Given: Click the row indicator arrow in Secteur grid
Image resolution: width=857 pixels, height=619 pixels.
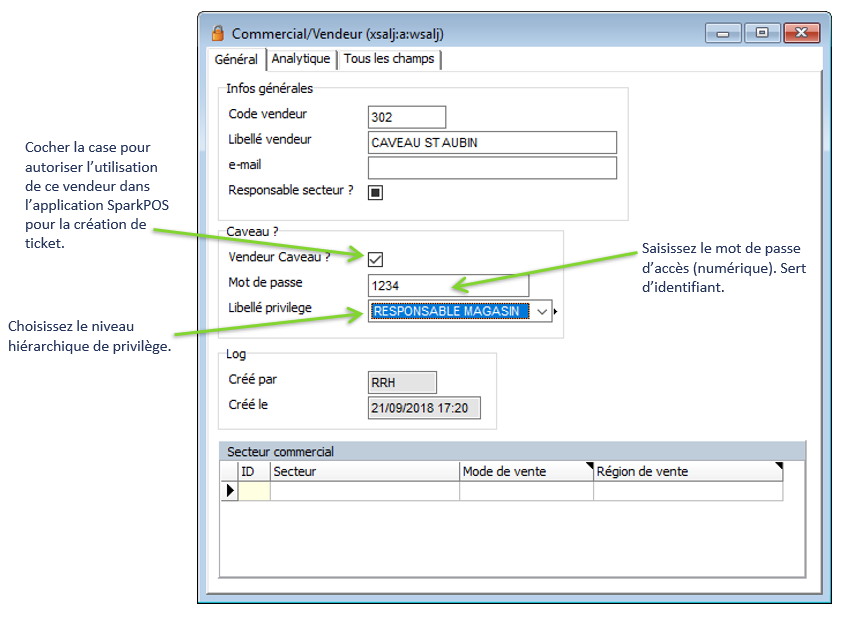Looking at the screenshot, I should [x=230, y=490].
